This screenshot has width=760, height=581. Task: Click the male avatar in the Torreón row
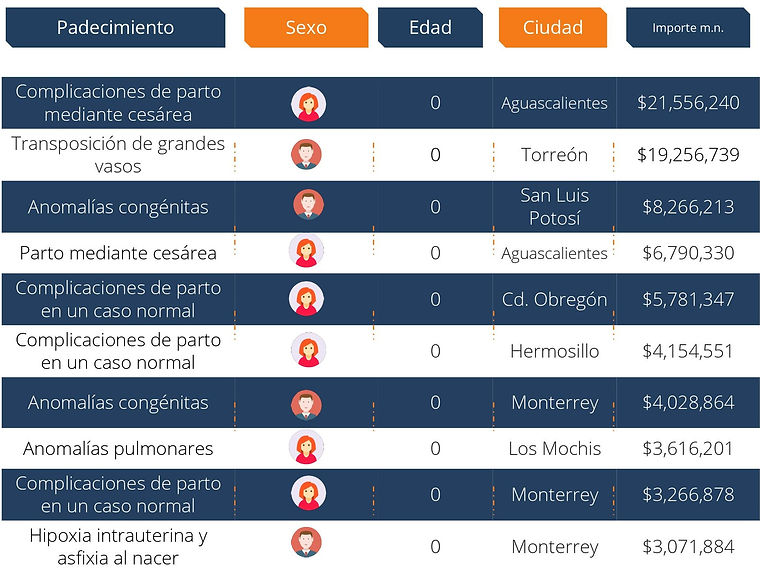coord(307,154)
